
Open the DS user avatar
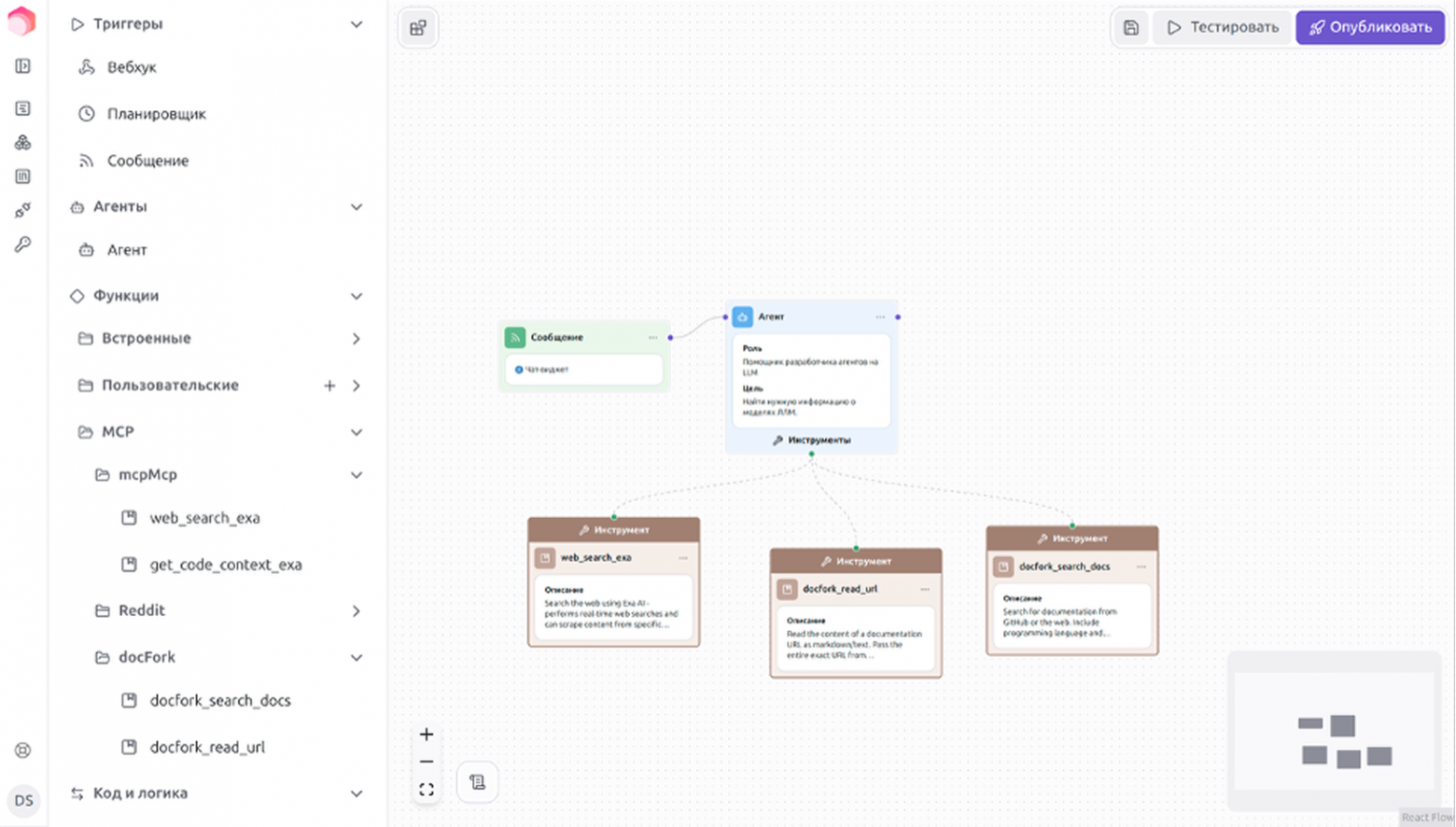pos(23,801)
